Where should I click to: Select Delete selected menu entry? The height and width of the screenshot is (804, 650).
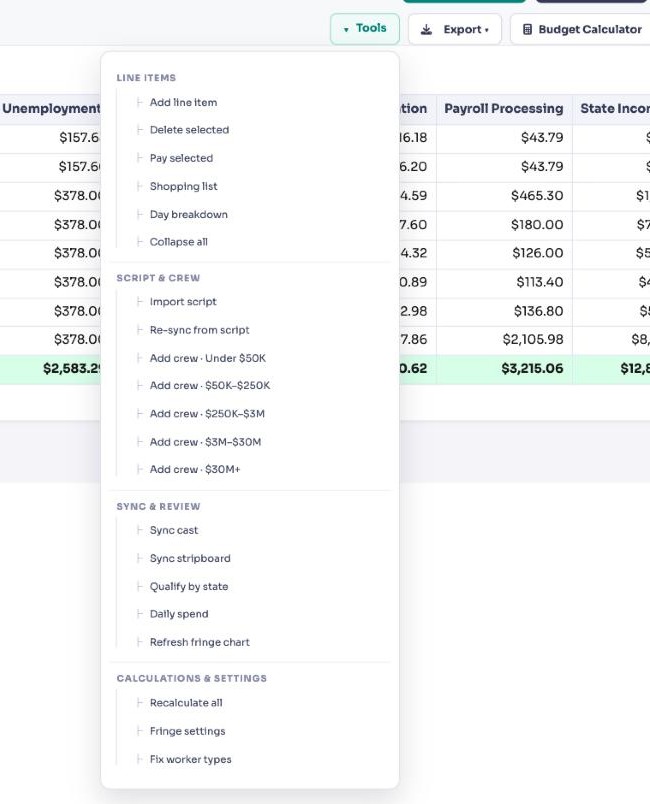[x=189, y=130]
